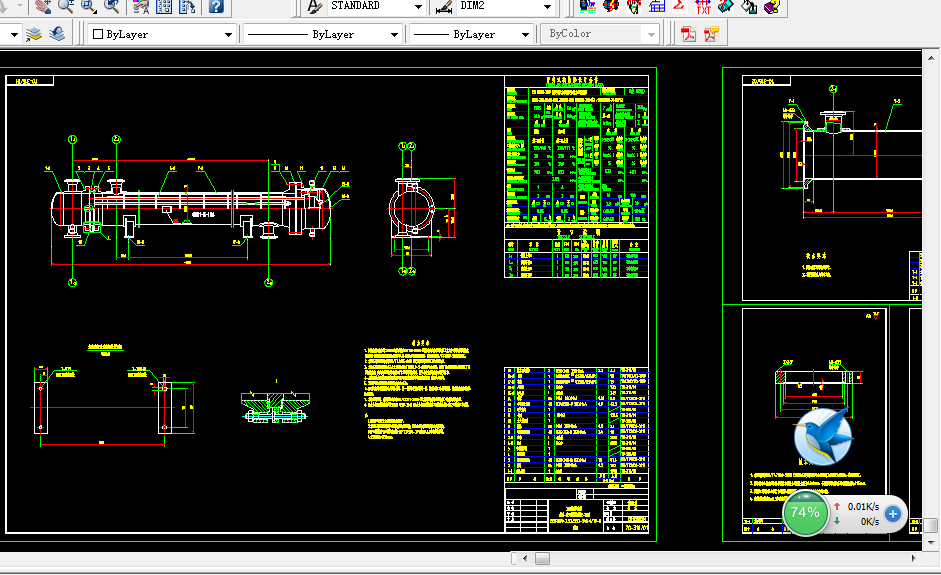941x575 pixels.
Task: Open the ByLayer color control dropdown
Action: 228,35
